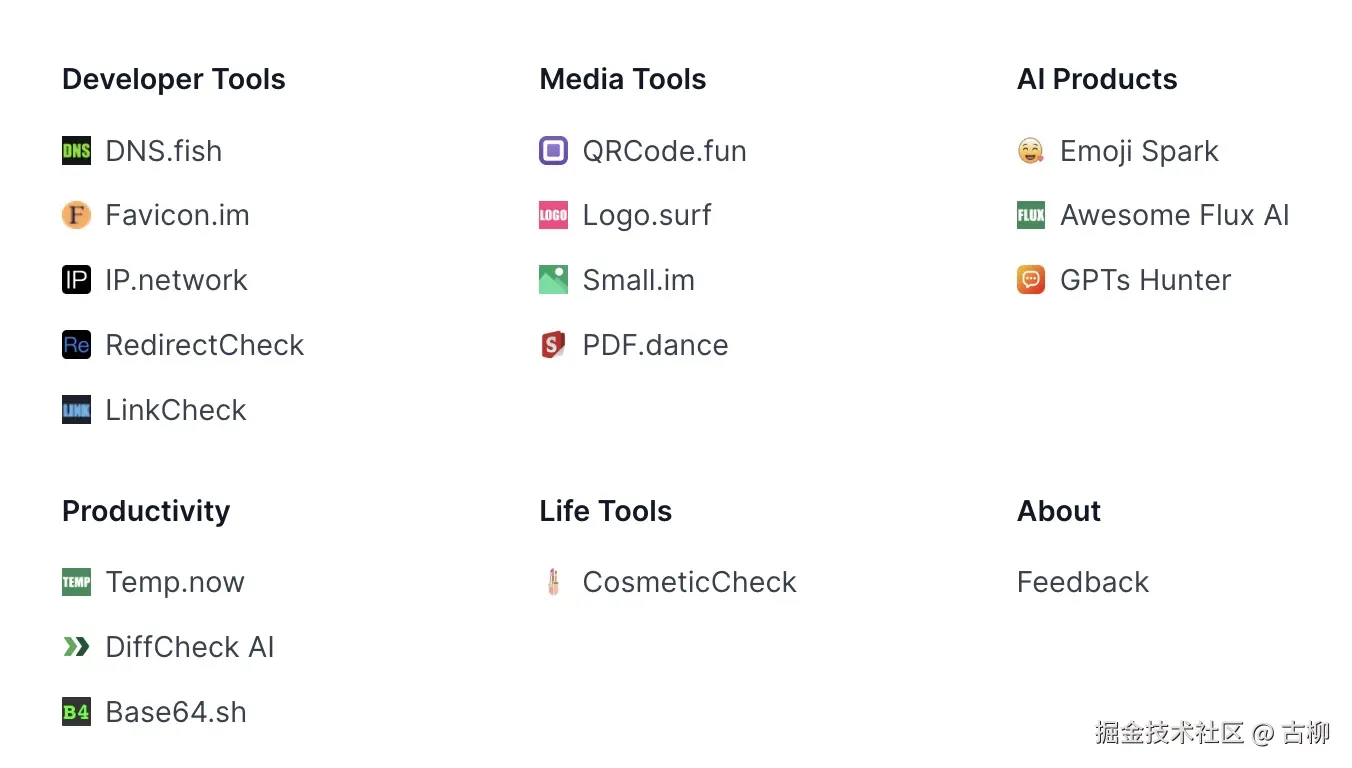Open the RedirectCheck text link

pos(204,345)
